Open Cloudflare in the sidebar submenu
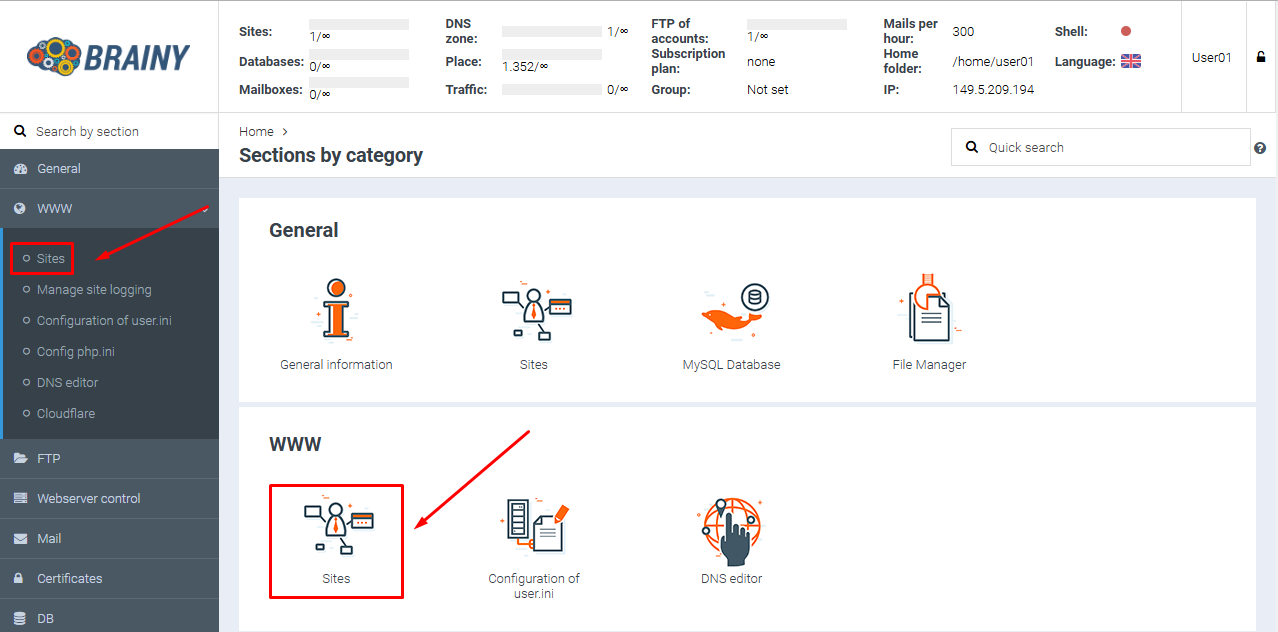This screenshot has height=632, width=1278. tap(66, 414)
